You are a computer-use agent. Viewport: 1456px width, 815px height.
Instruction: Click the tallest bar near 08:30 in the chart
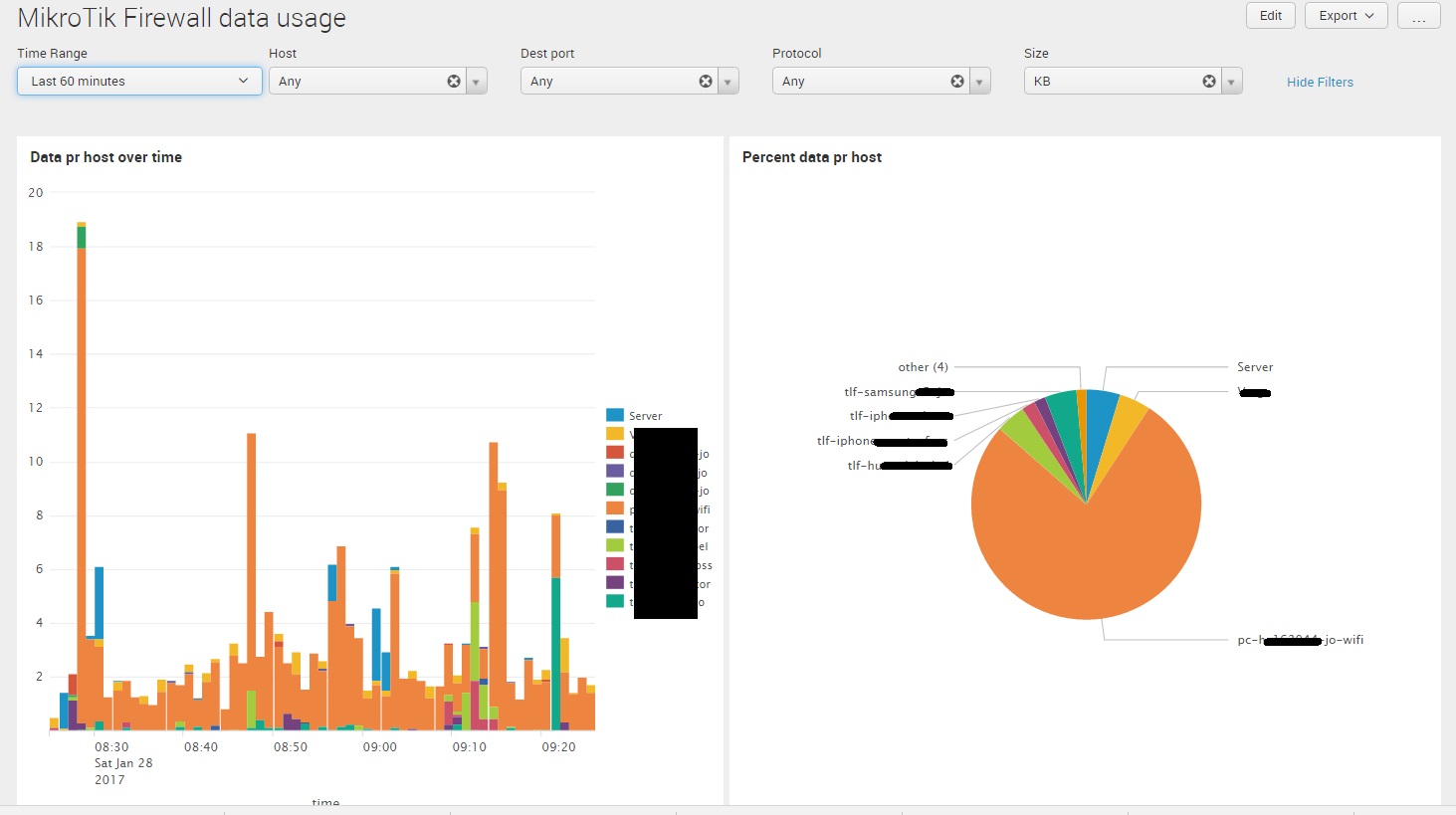[80, 448]
